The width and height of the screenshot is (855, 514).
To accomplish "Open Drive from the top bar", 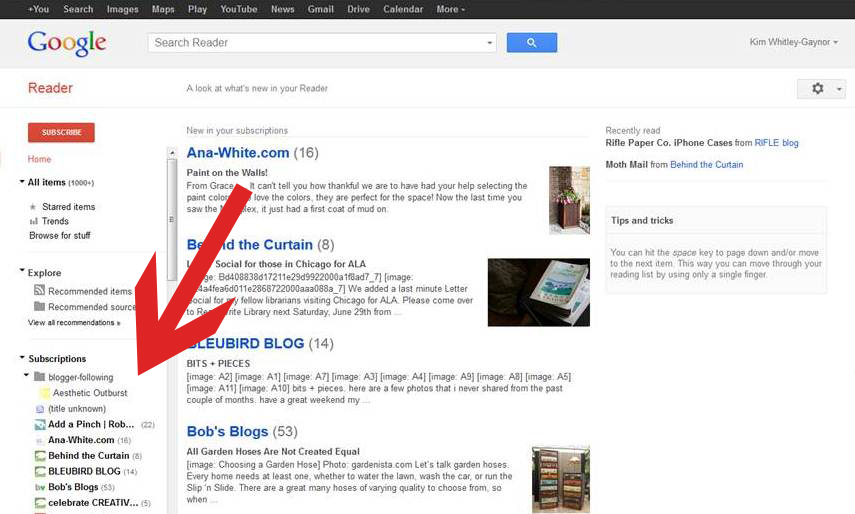I will [x=358, y=9].
